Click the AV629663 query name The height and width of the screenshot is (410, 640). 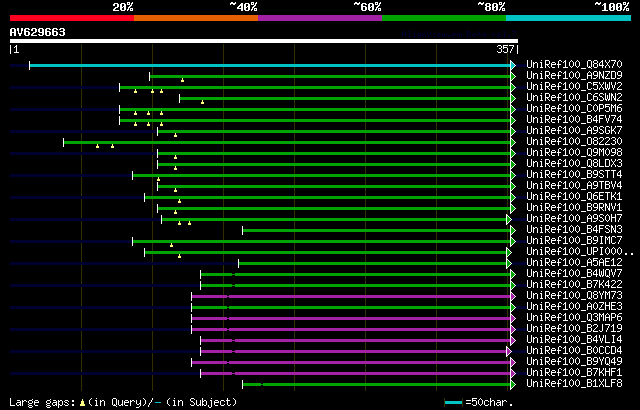click(x=38, y=32)
